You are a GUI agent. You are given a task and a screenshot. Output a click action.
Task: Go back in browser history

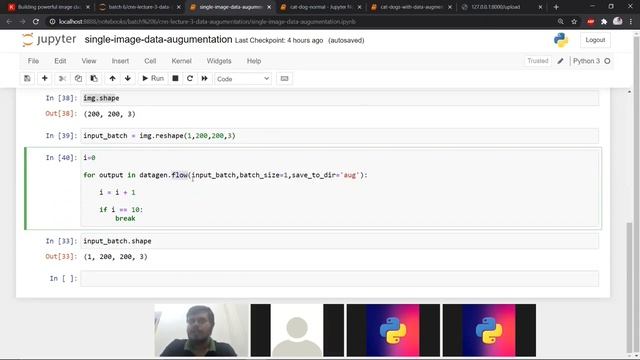(x=9, y=22)
